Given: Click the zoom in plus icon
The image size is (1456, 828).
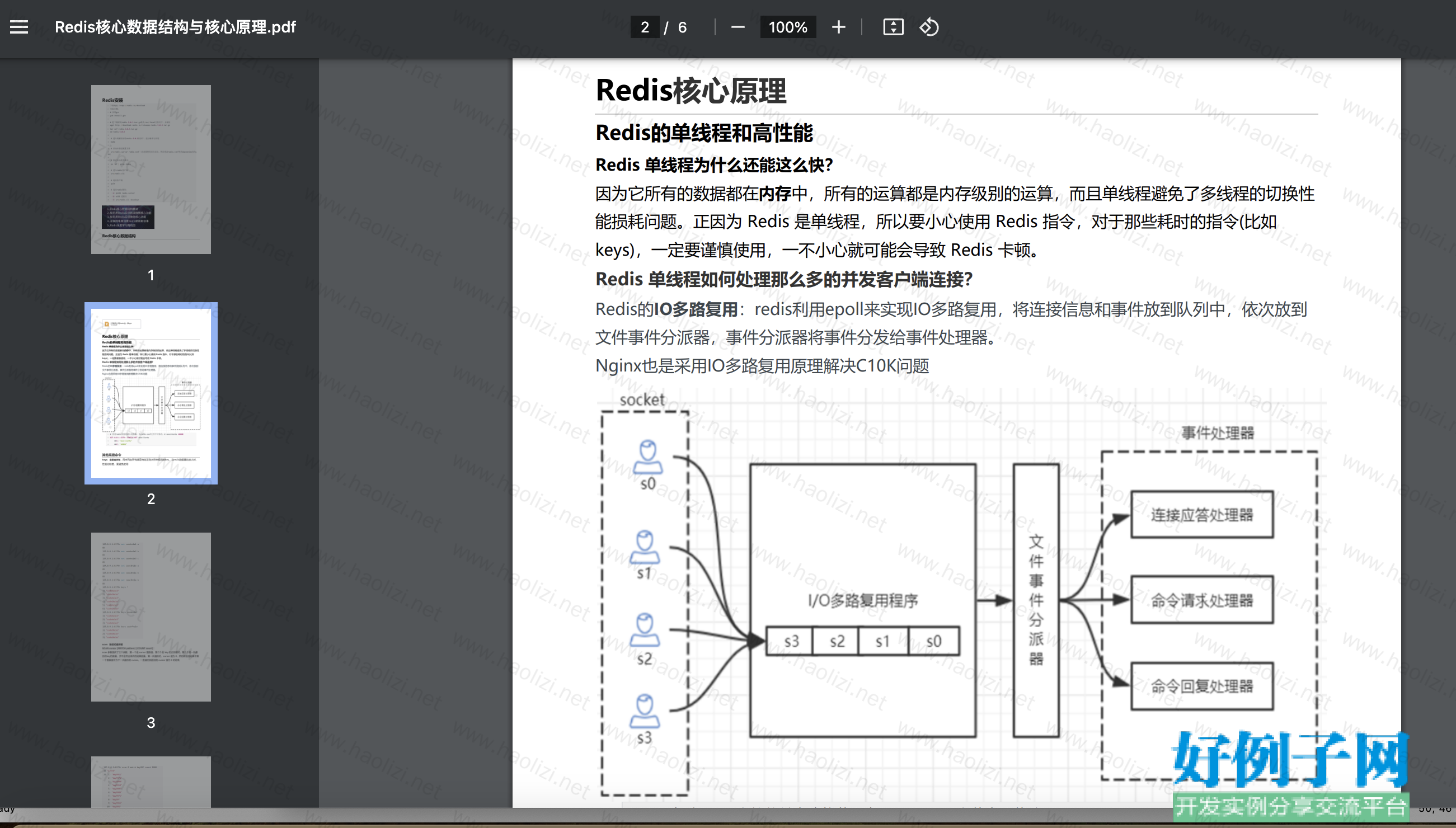Looking at the screenshot, I should click(x=838, y=27).
